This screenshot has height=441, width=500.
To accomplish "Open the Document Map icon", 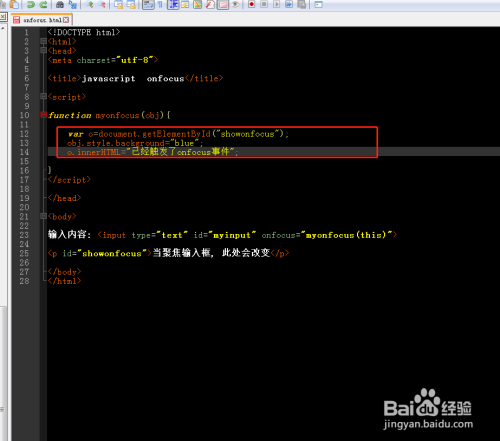I will pyautogui.click(x=198, y=4).
